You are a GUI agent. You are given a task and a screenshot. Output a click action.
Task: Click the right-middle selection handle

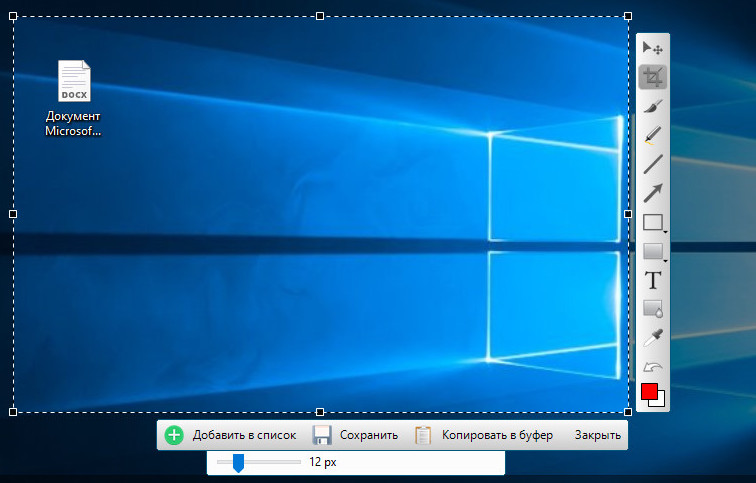[628, 214]
